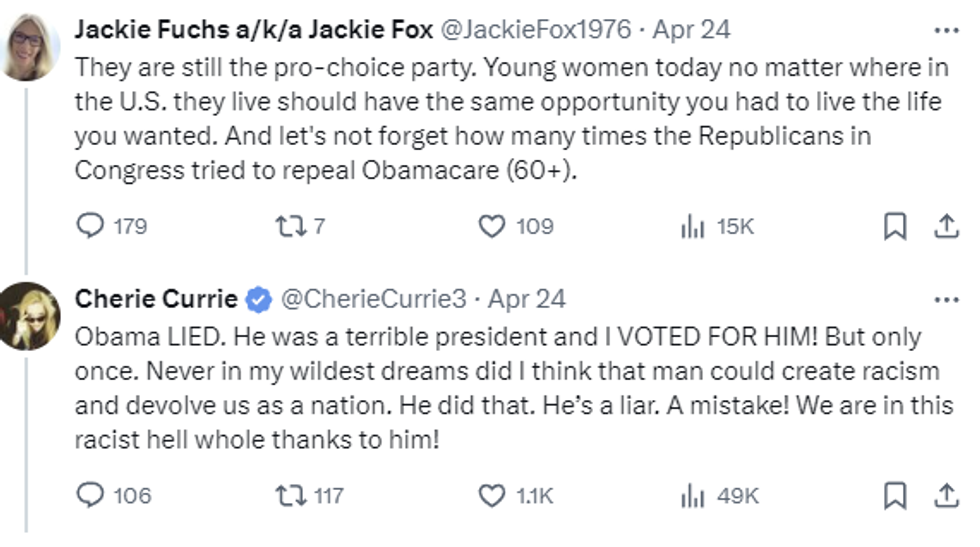Viewport: 980px width, 547px height.
Task: Click Cherie Currie's blue verified badge
Action: click(x=258, y=299)
